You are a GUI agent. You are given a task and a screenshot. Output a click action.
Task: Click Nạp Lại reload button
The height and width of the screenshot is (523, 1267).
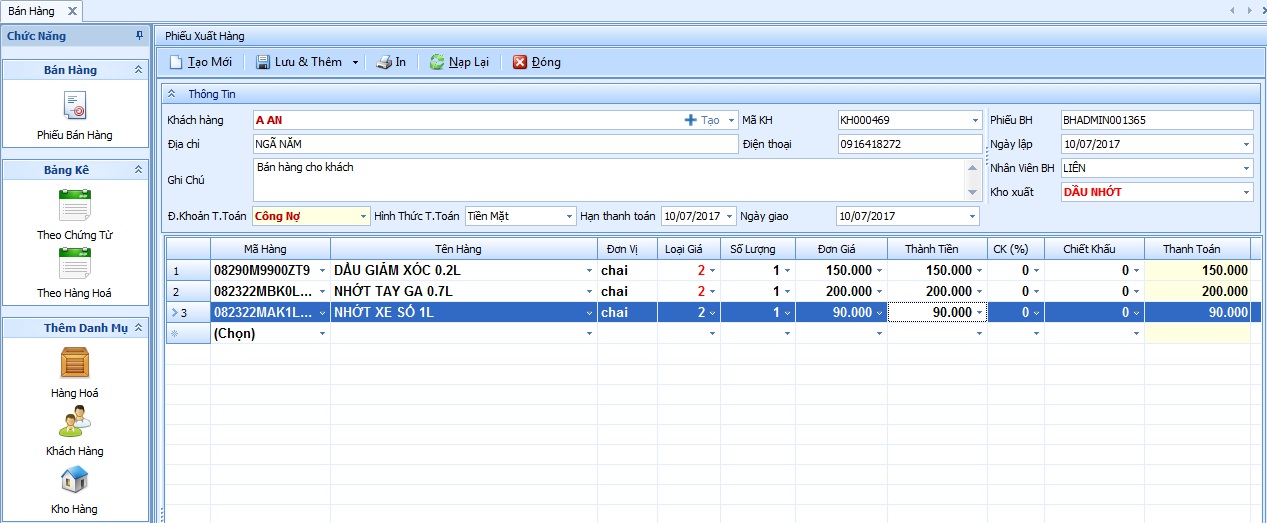click(x=459, y=62)
